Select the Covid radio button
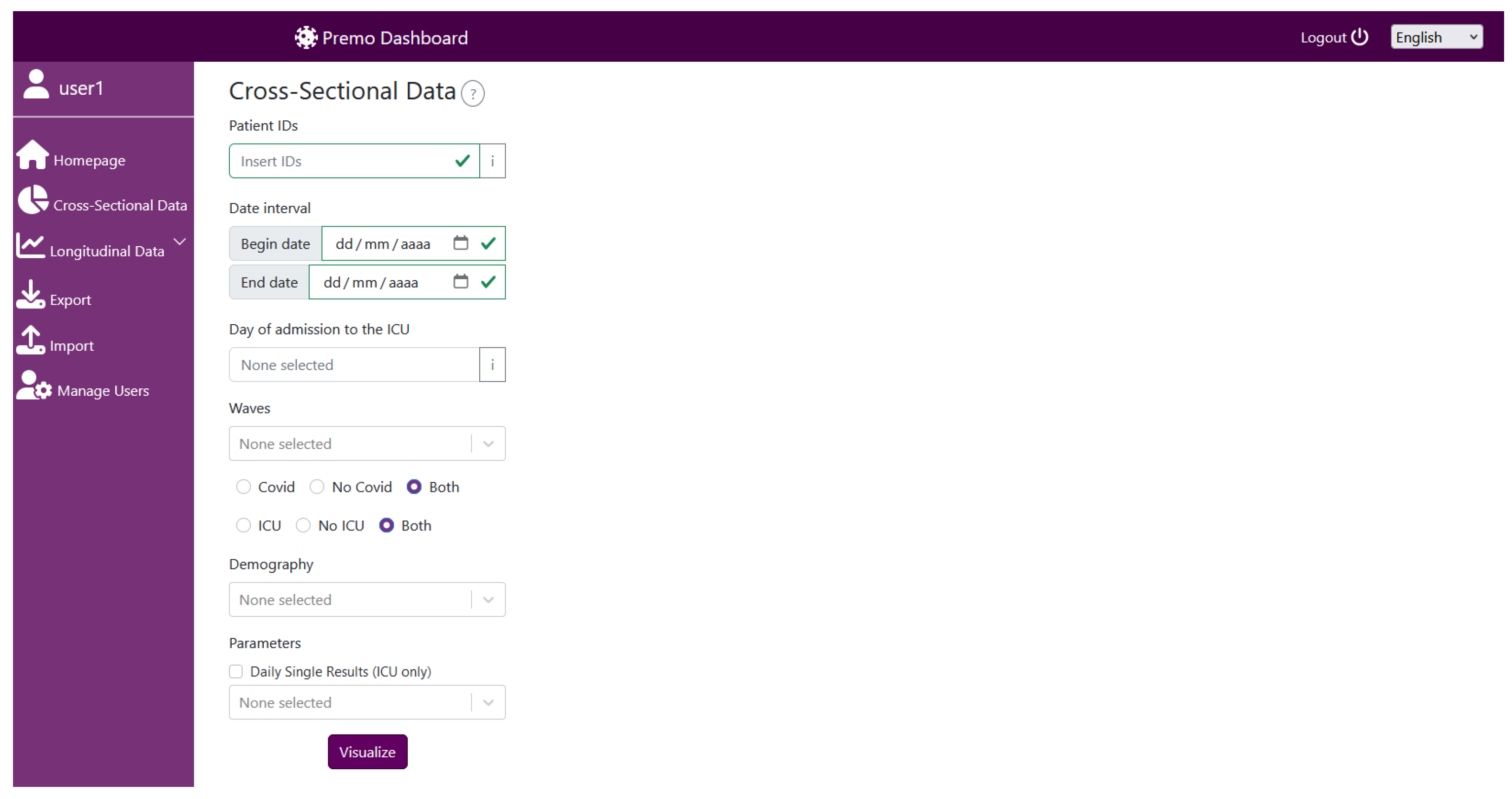This screenshot has height=799, width=1512. (x=243, y=487)
